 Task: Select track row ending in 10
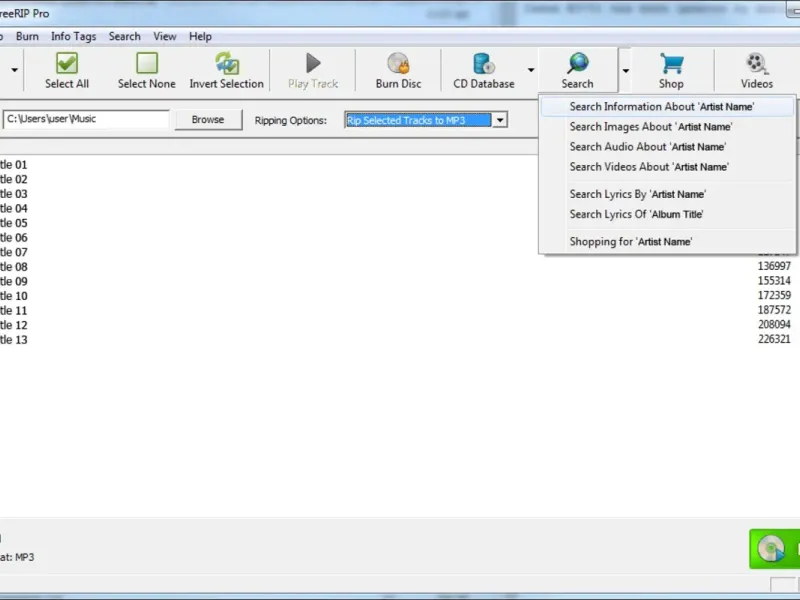(x=14, y=296)
